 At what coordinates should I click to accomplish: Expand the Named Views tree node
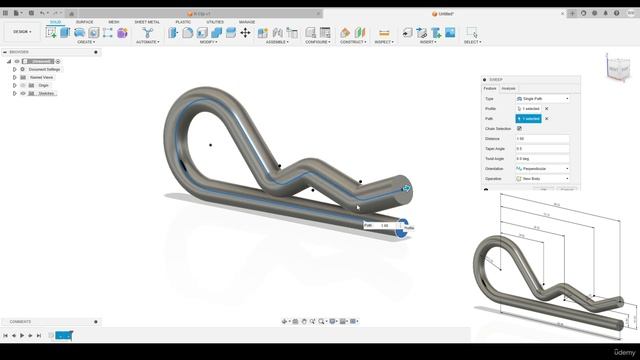[15, 78]
